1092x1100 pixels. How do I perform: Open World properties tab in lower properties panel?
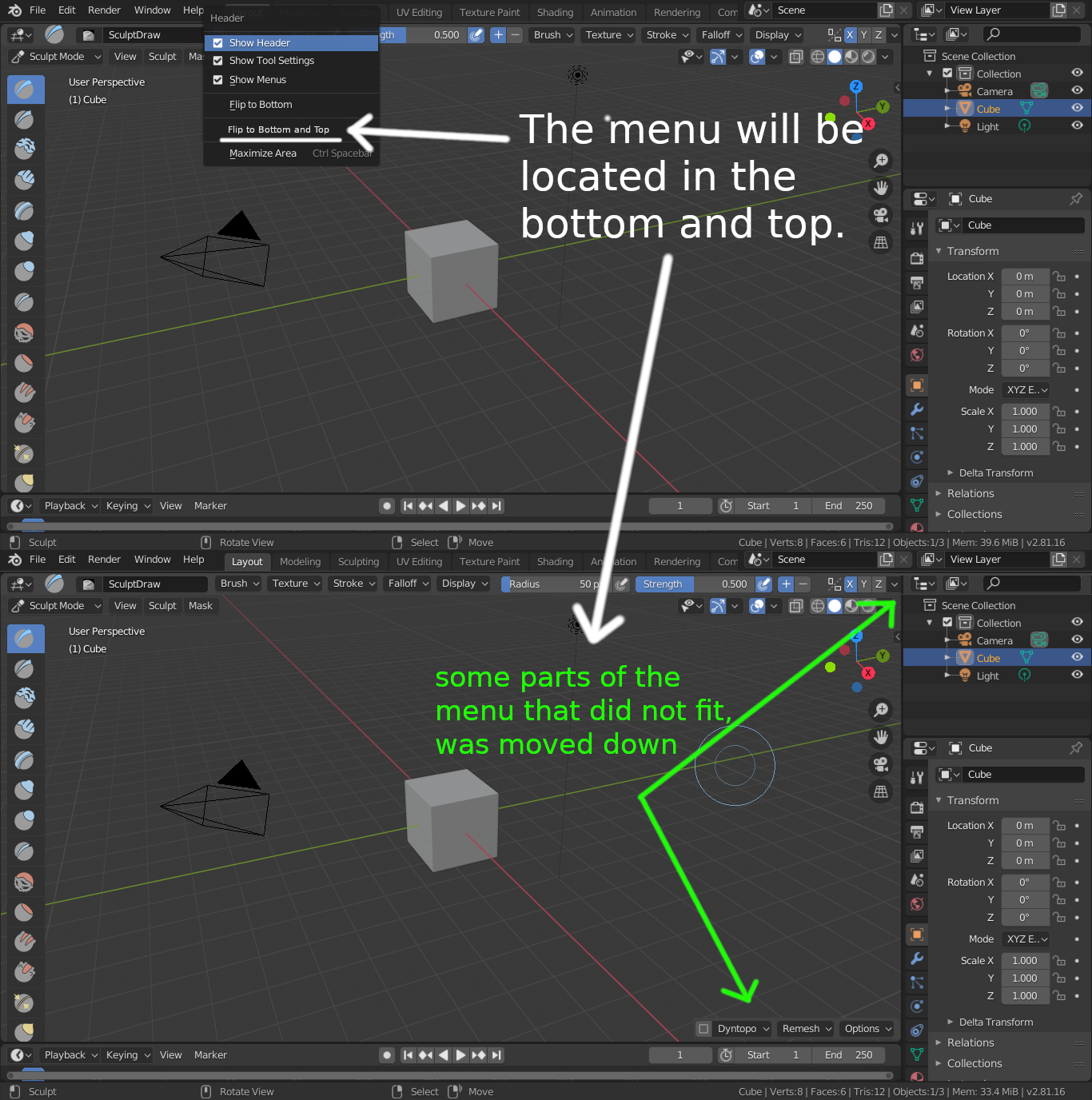click(x=917, y=904)
